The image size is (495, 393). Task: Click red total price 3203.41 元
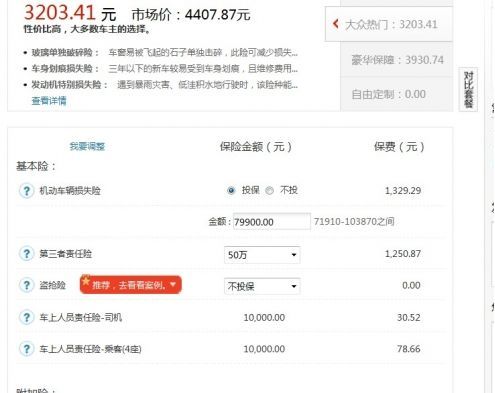[x=70, y=13]
